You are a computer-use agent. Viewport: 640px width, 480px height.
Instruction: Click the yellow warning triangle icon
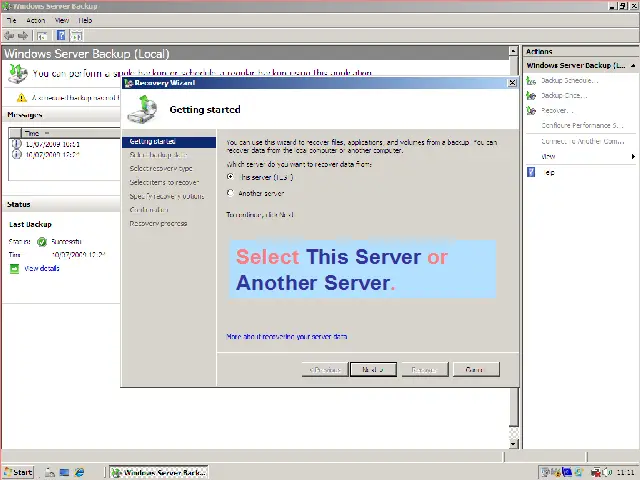[21, 98]
